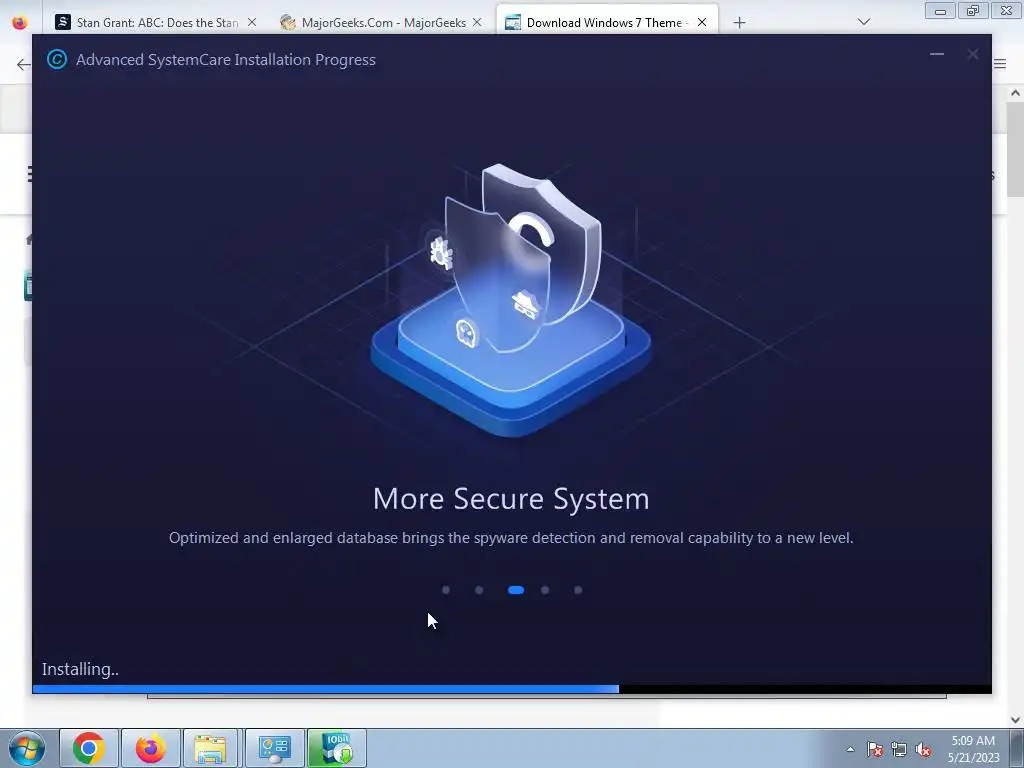Click the Firefox back arrow
The image size is (1024, 768).
(24, 64)
